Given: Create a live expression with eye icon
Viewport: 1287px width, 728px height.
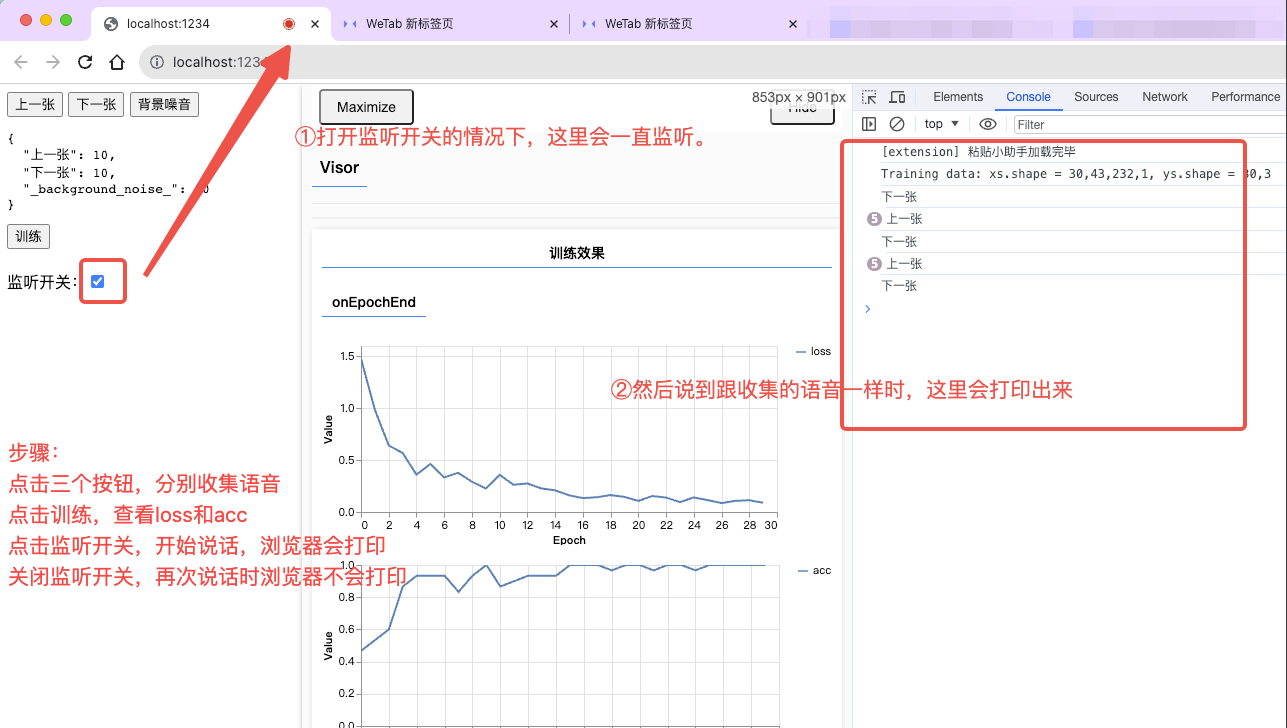Looking at the screenshot, I should 988,124.
